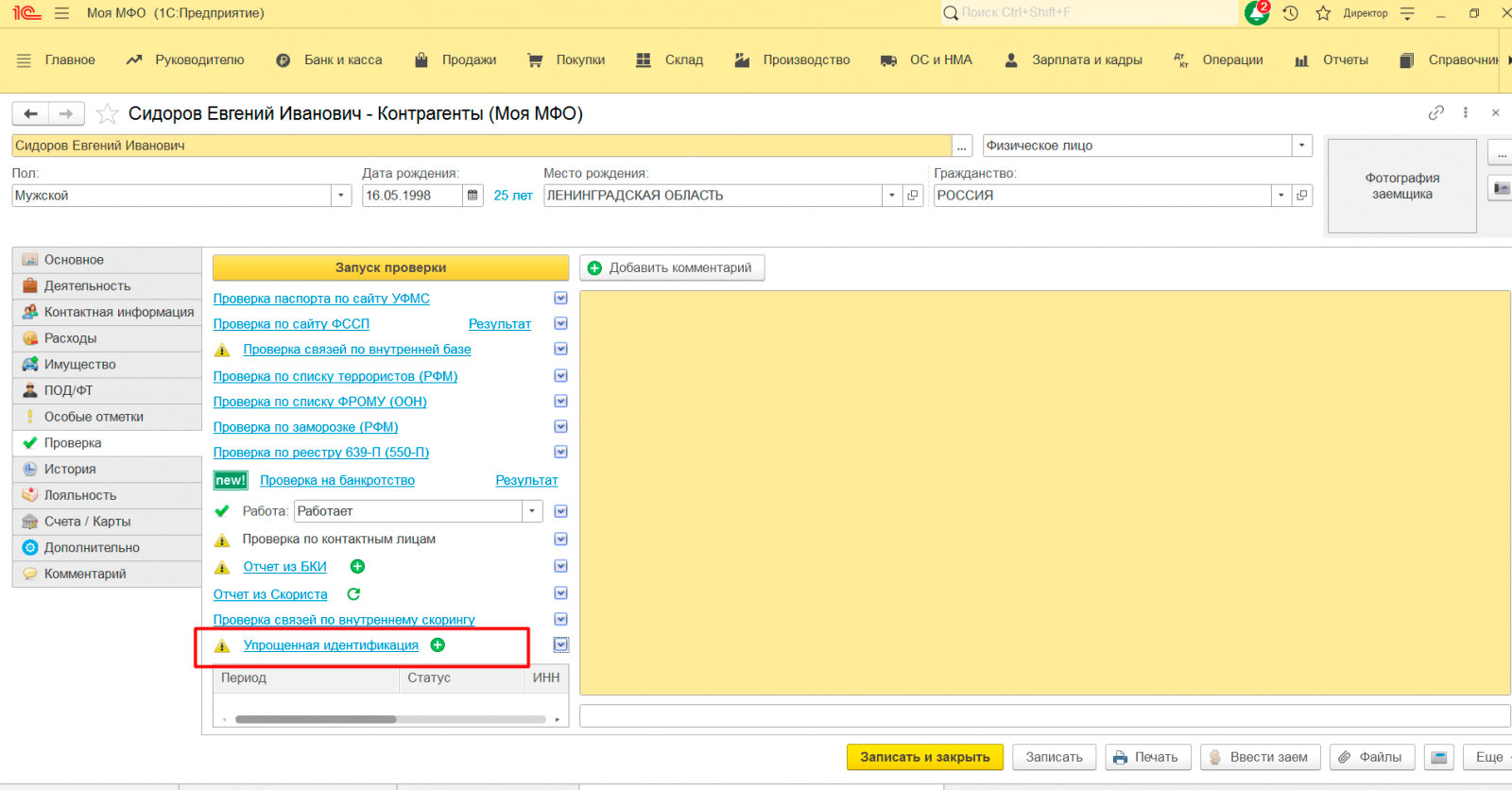Image resolution: width=1512 pixels, height=790 pixels.
Task: Expand the Работа status dropdown
Action: click(533, 511)
